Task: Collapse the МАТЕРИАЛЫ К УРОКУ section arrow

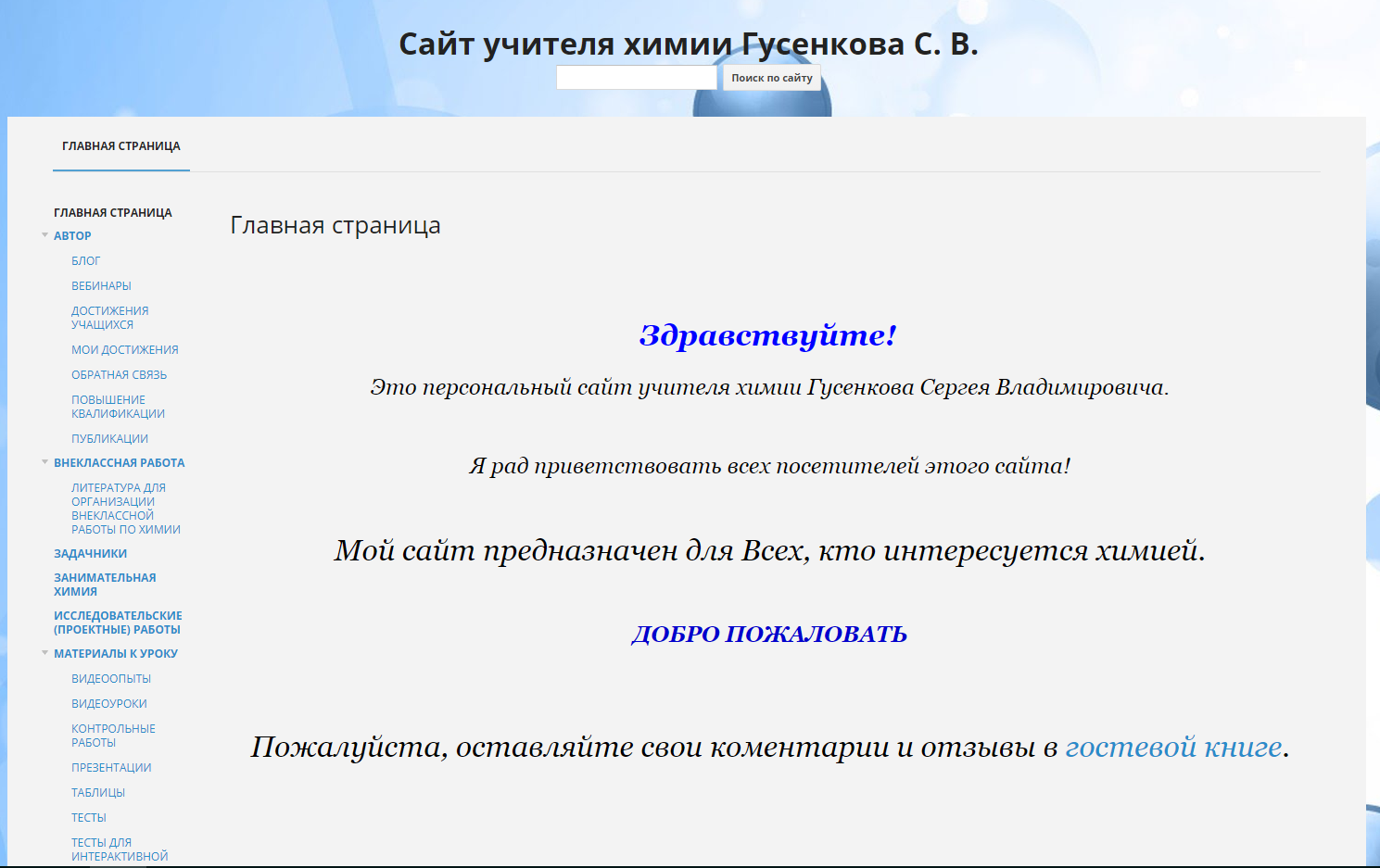Action: (x=44, y=653)
